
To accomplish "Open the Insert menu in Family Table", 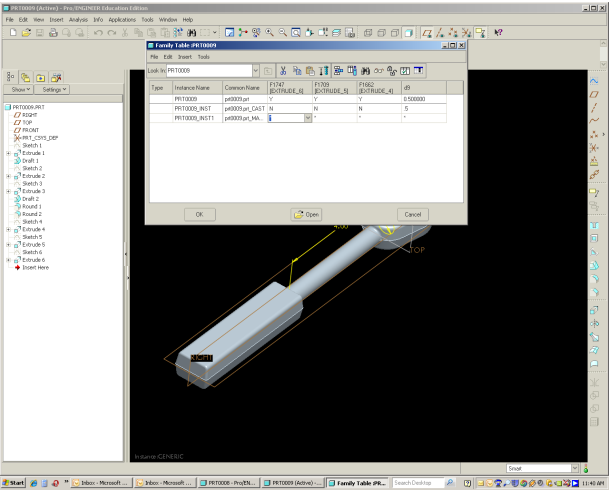I will pos(184,57).
